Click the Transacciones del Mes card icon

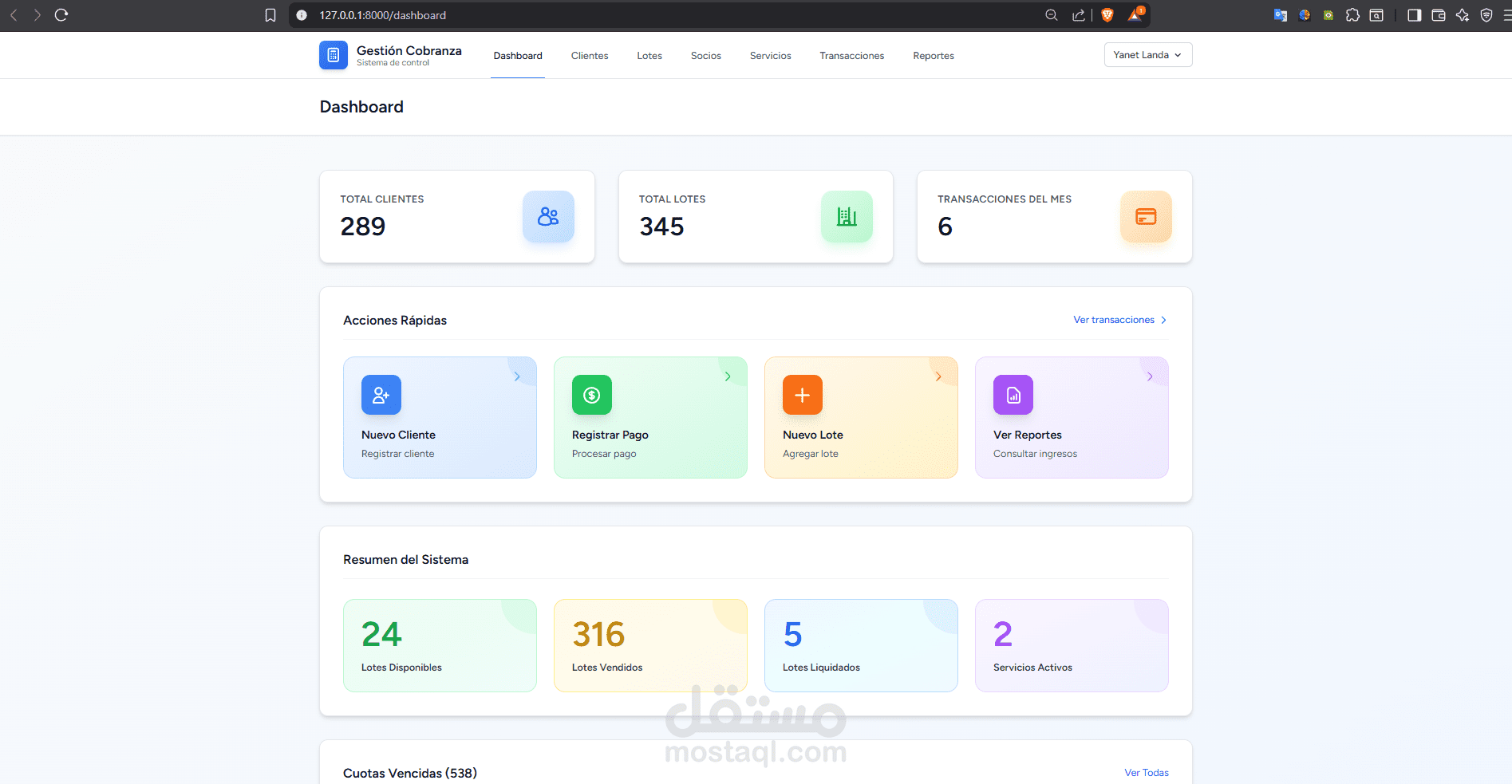[x=1146, y=216]
